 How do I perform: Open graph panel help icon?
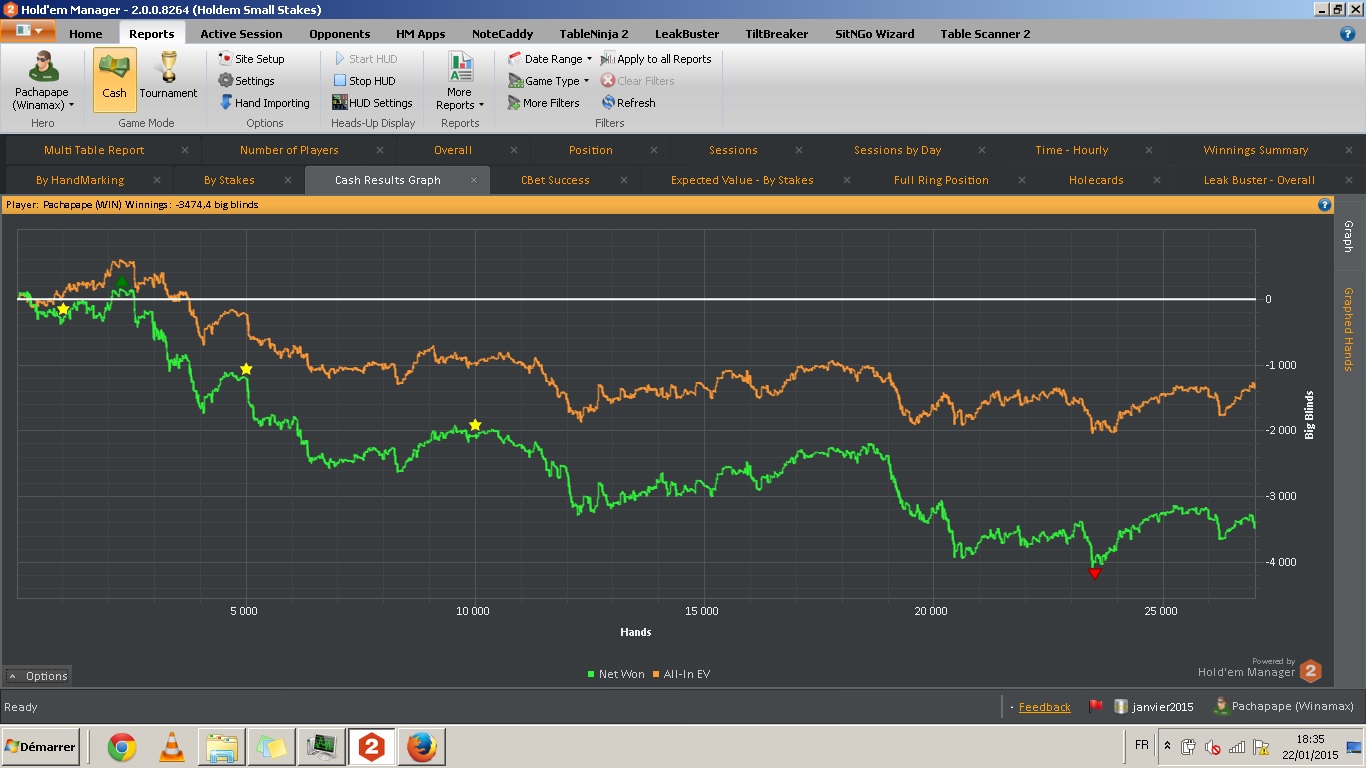[1324, 205]
